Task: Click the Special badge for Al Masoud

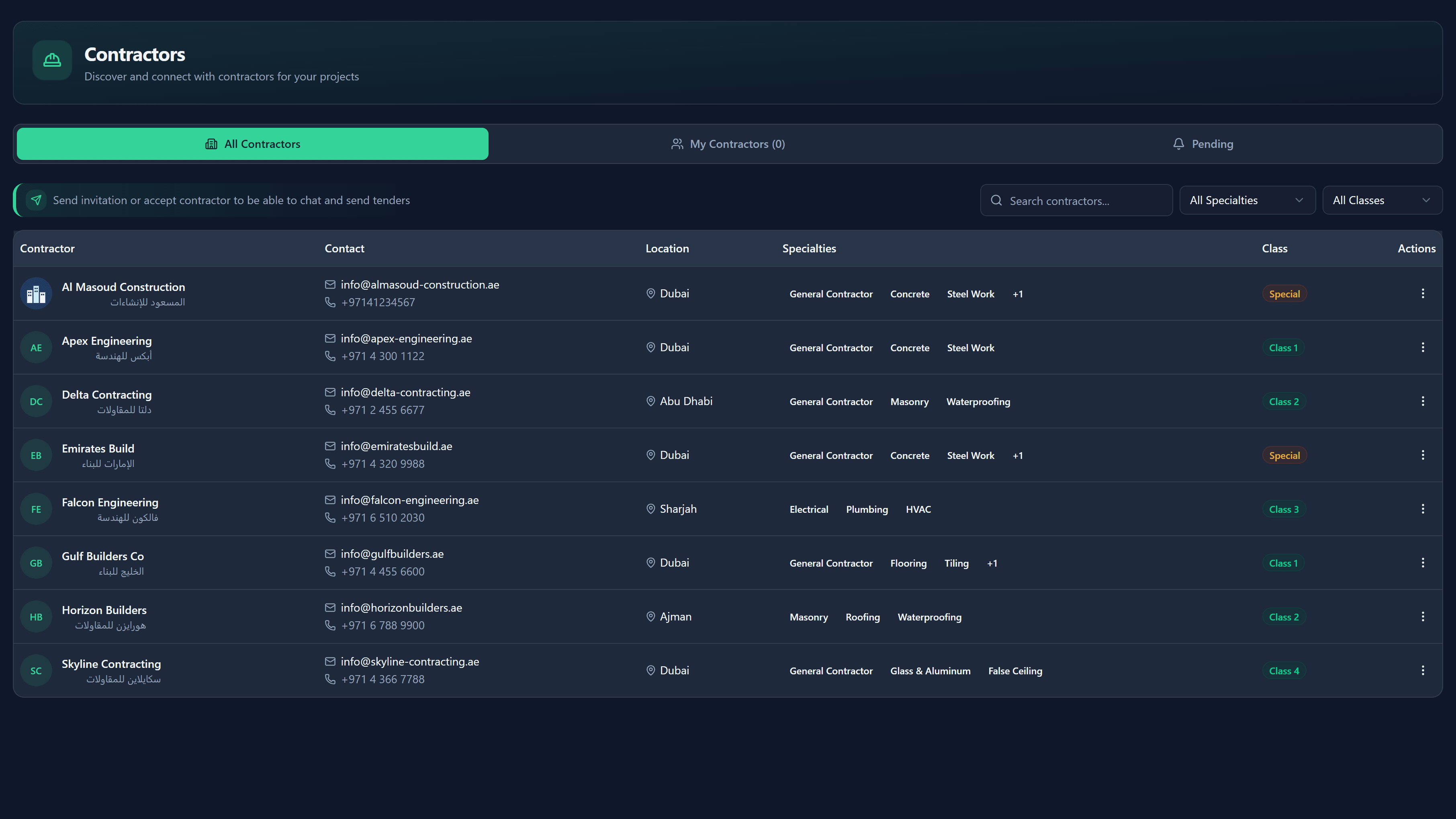Action: (1284, 294)
